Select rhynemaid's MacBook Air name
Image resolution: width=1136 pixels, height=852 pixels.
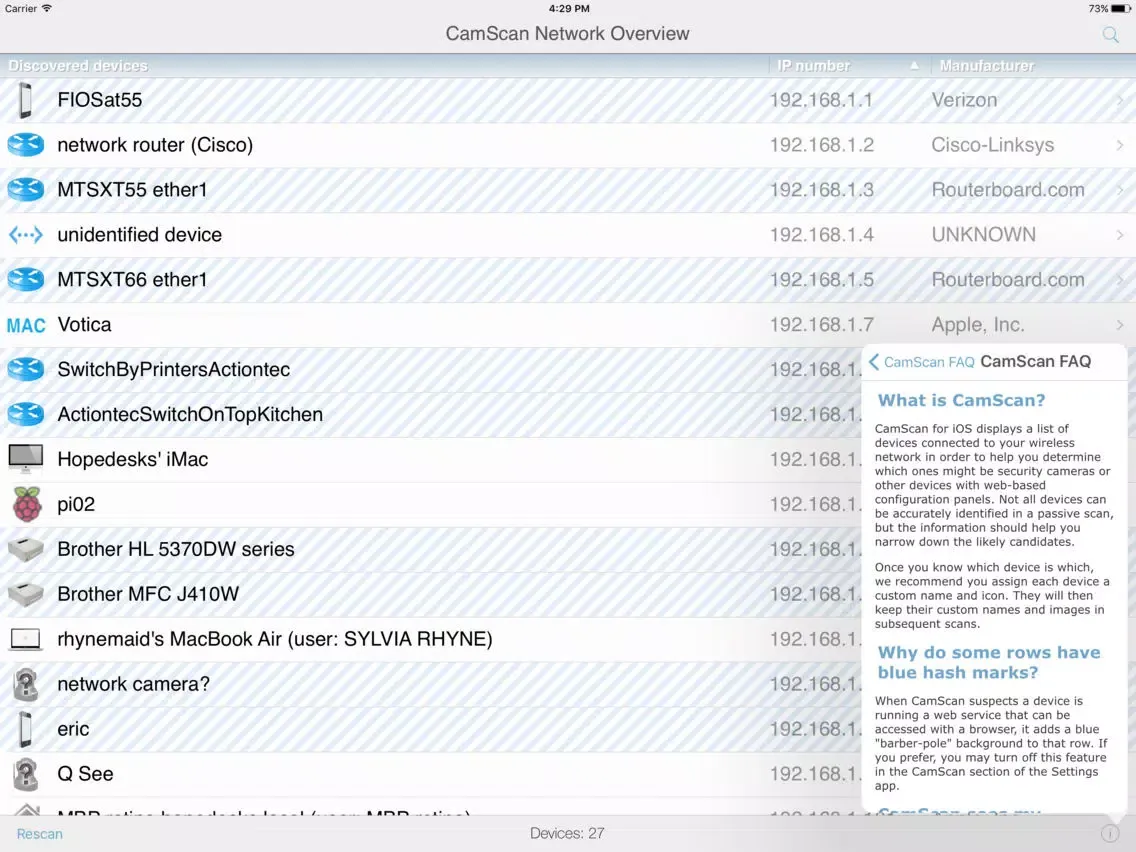point(275,639)
